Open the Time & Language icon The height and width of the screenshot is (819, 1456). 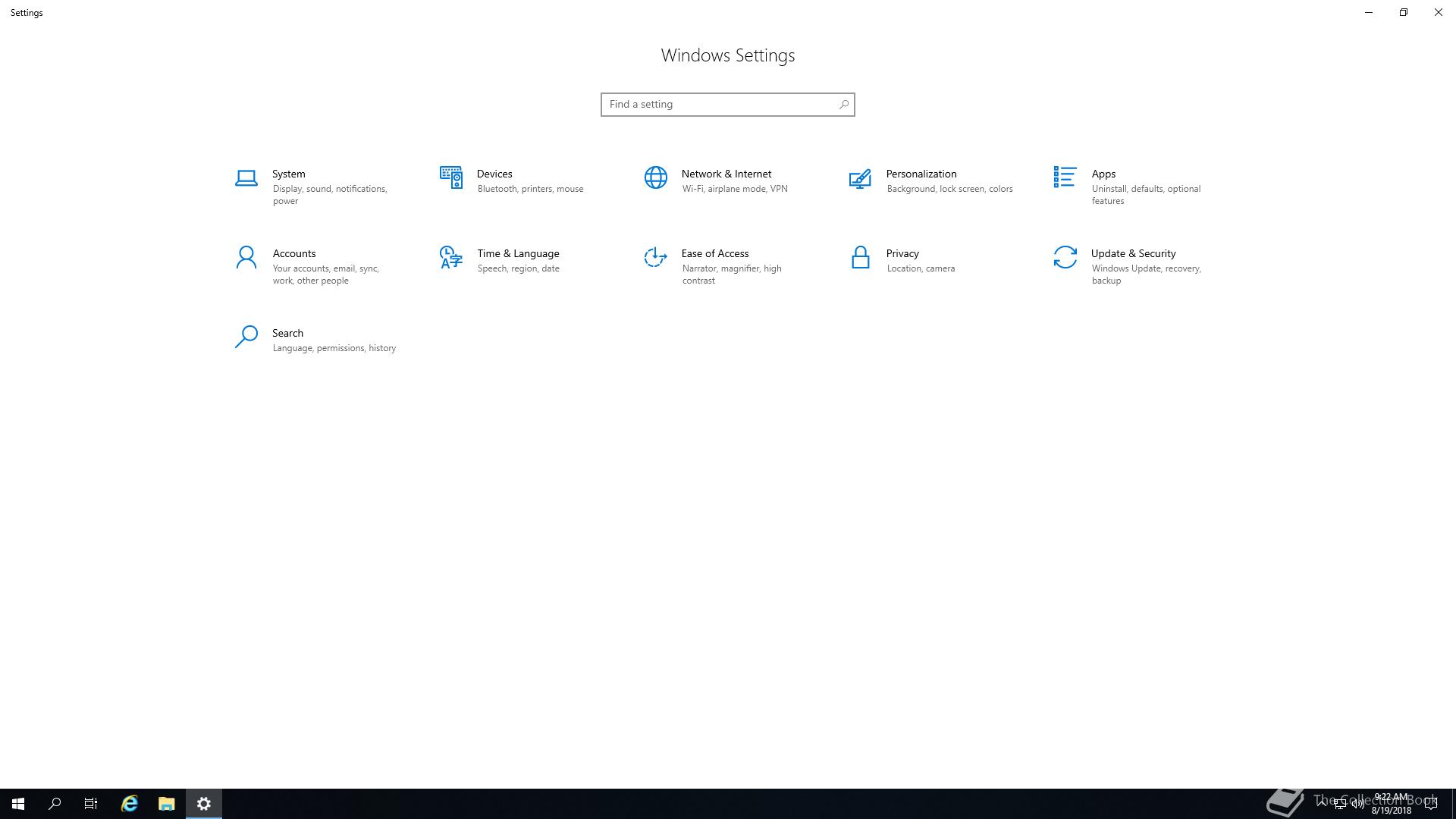[x=451, y=257]
